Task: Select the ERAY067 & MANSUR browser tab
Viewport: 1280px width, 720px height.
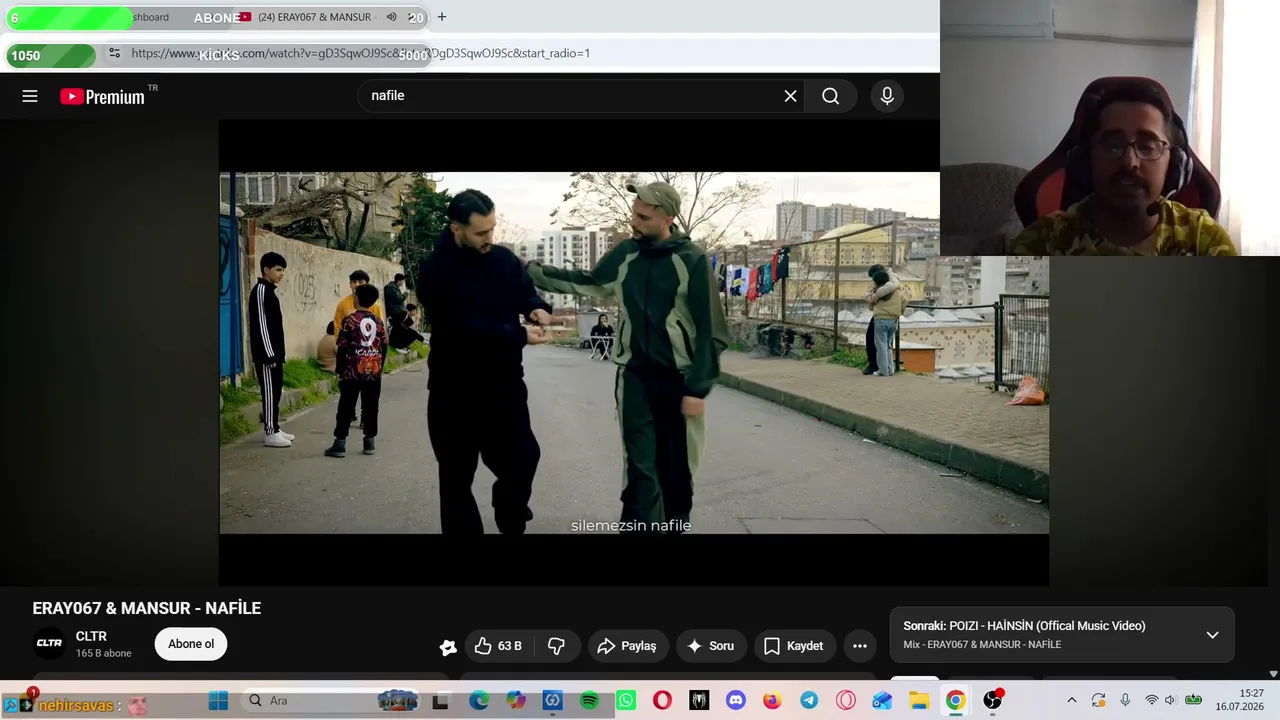Action: (x=315, y=17)
